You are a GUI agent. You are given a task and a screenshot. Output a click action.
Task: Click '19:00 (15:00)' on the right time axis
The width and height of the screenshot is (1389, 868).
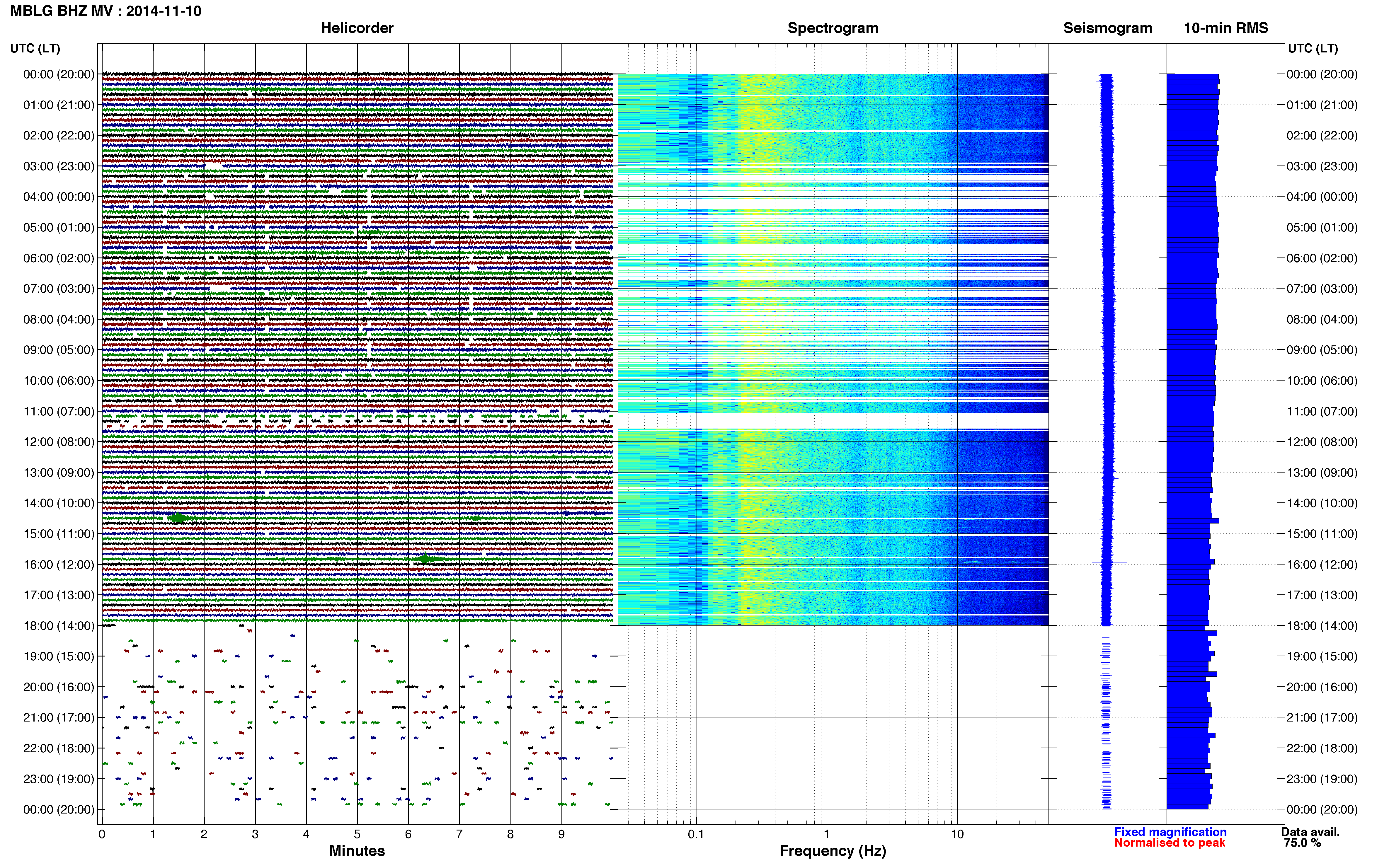click(x=1322, y=656)
